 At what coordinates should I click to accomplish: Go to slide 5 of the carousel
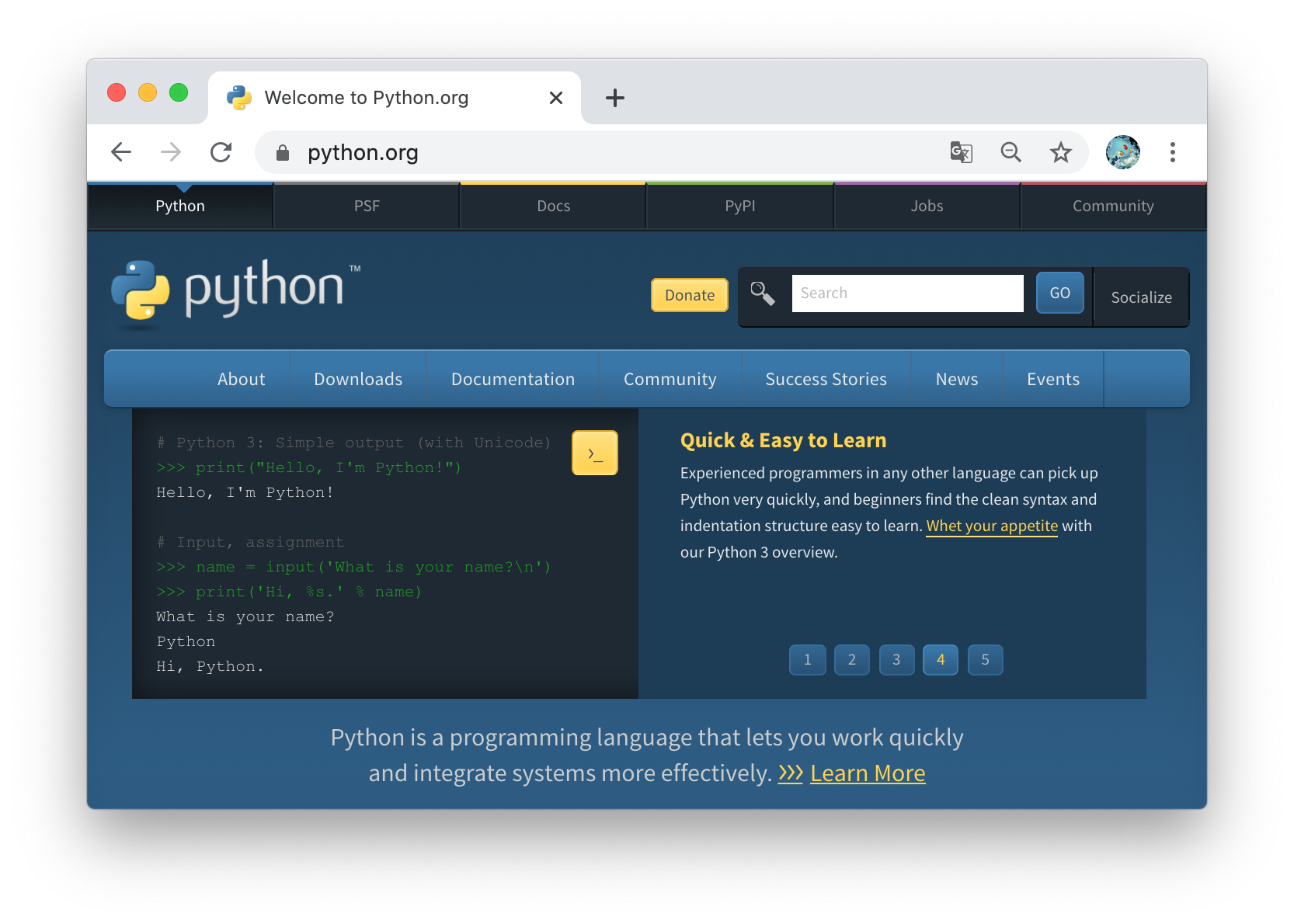tap(986, 660)
